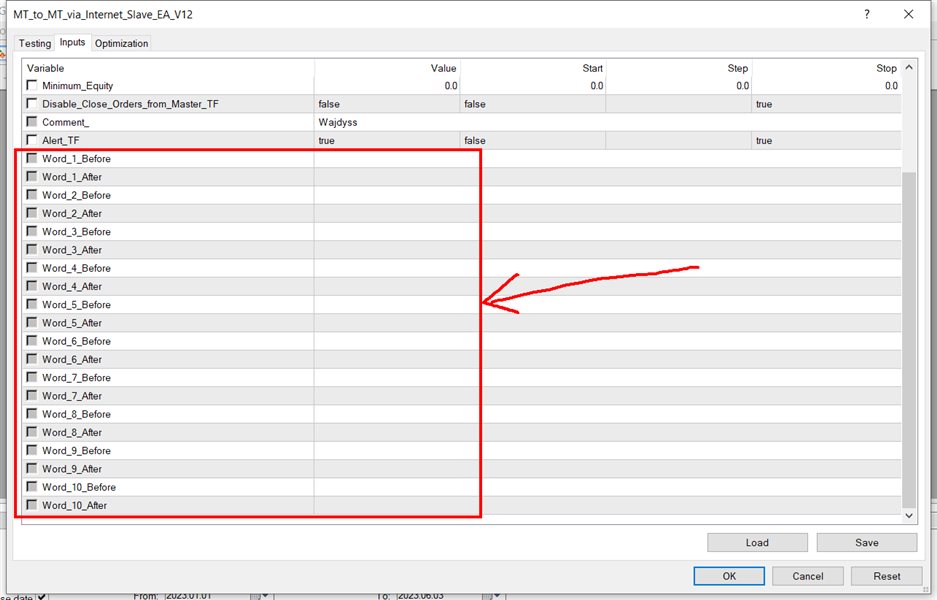The image size is (937, 600).
Task: Check the Alert_TF optimization checkbox
Action: click(33, 140)
